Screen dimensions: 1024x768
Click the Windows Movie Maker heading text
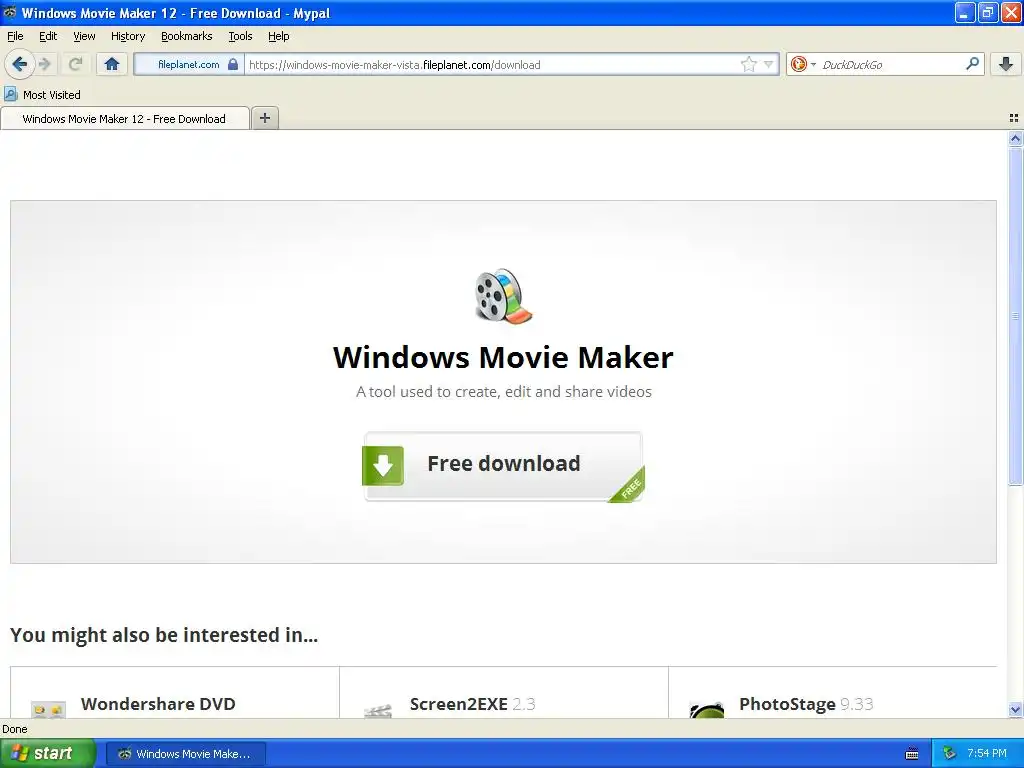tap(504, 357)
